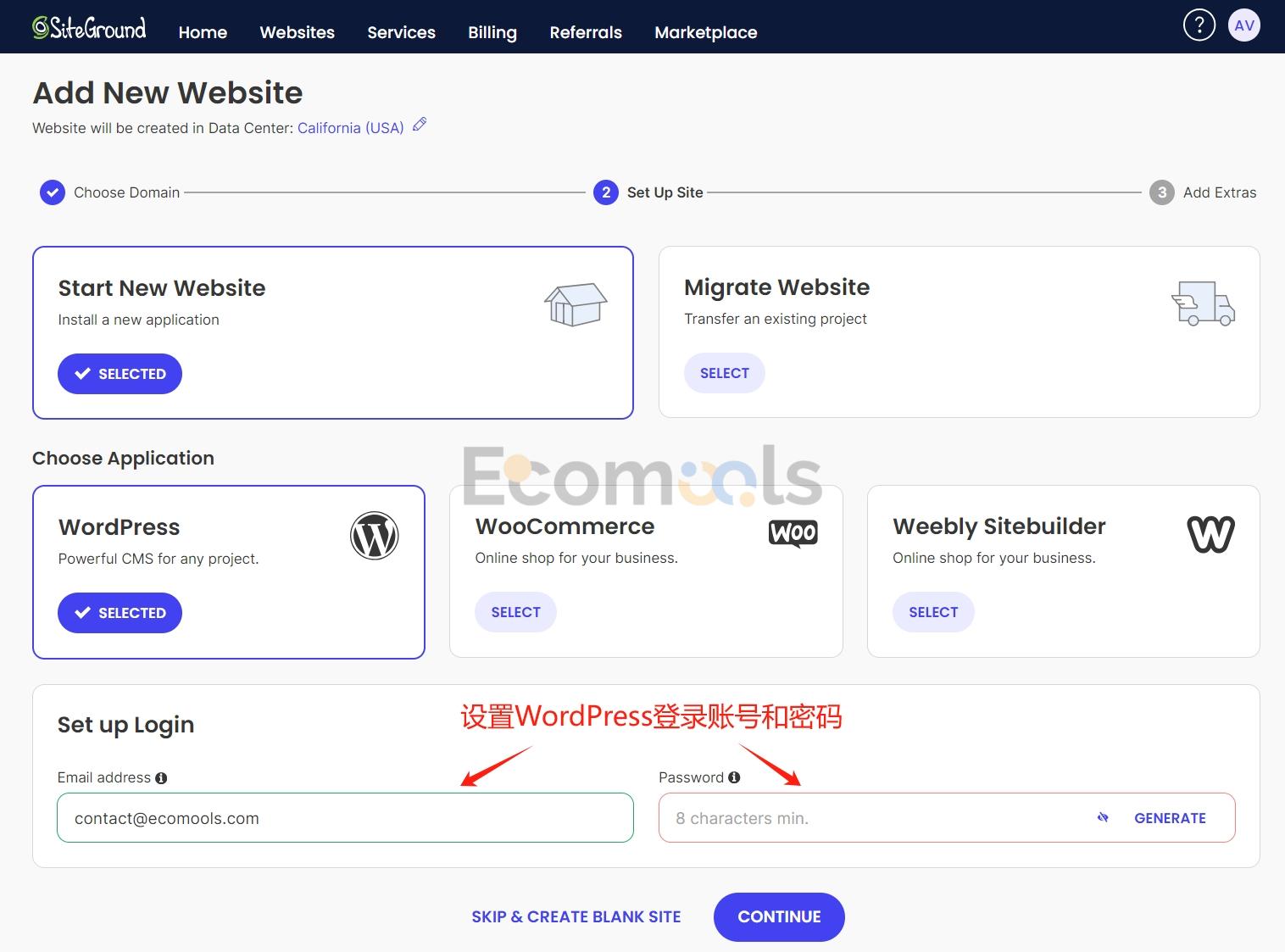
Task: Click the Migrate Website heading
Action: pos(776,287)
